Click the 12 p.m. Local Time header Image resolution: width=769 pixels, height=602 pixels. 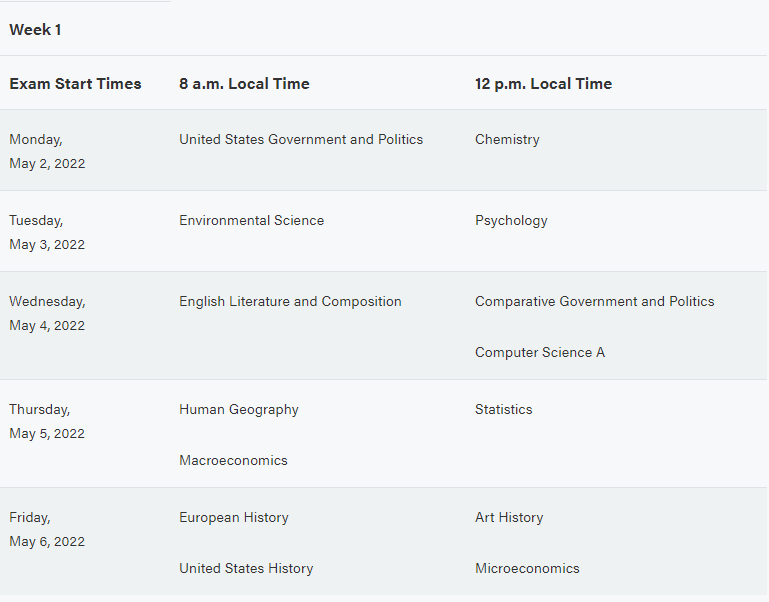tap(543, 84)
